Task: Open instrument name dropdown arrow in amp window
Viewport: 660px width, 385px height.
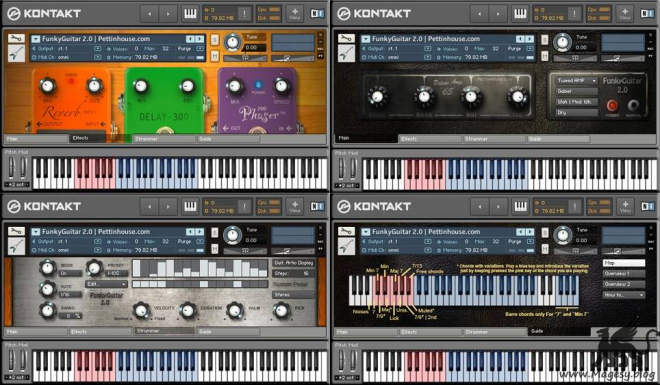Action: pos(365,39)
